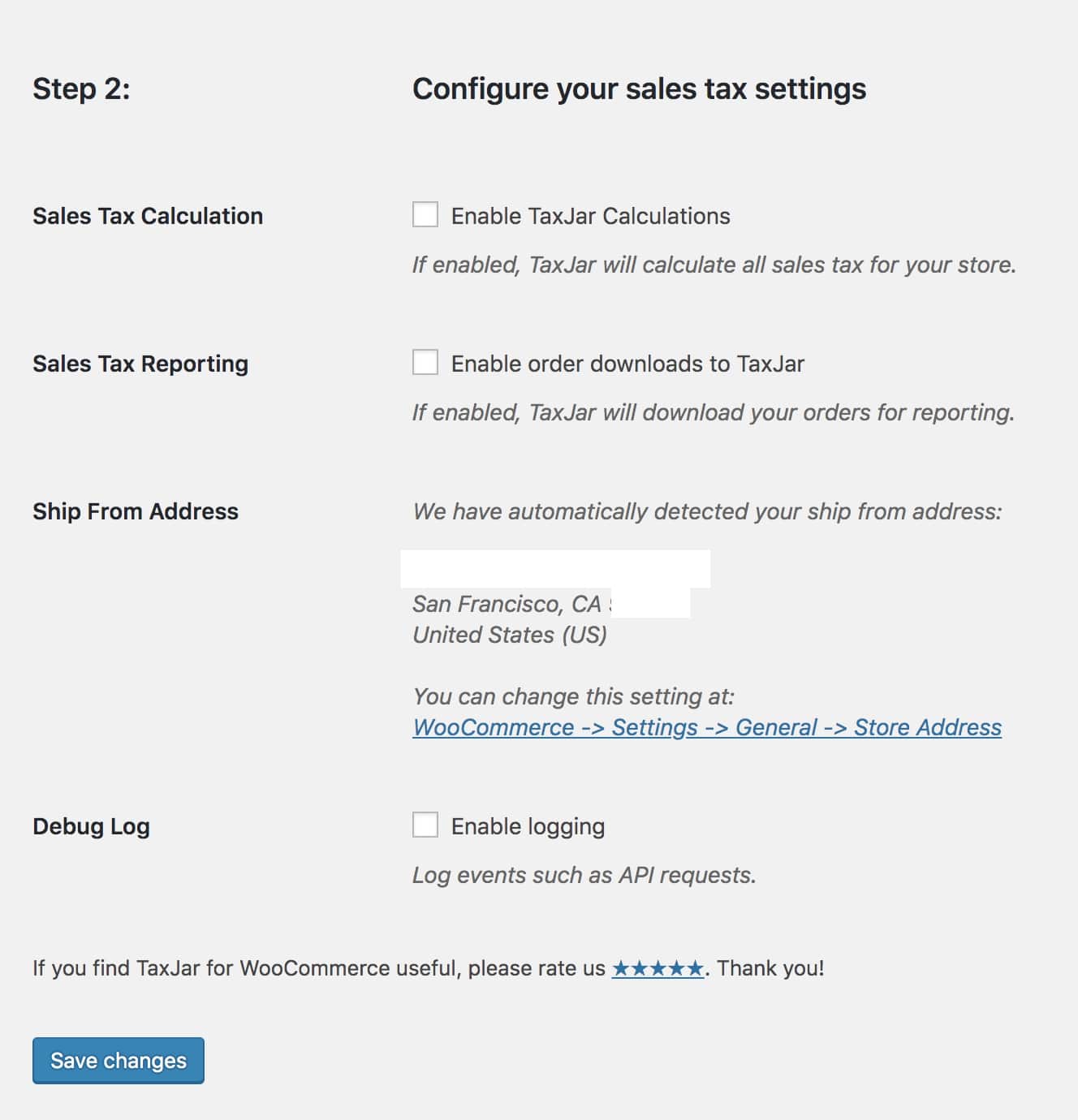Click the 'Enable TaxJar Calculations' label text
Viewport: 1078px width, 1120px height.
coord(591,216)
